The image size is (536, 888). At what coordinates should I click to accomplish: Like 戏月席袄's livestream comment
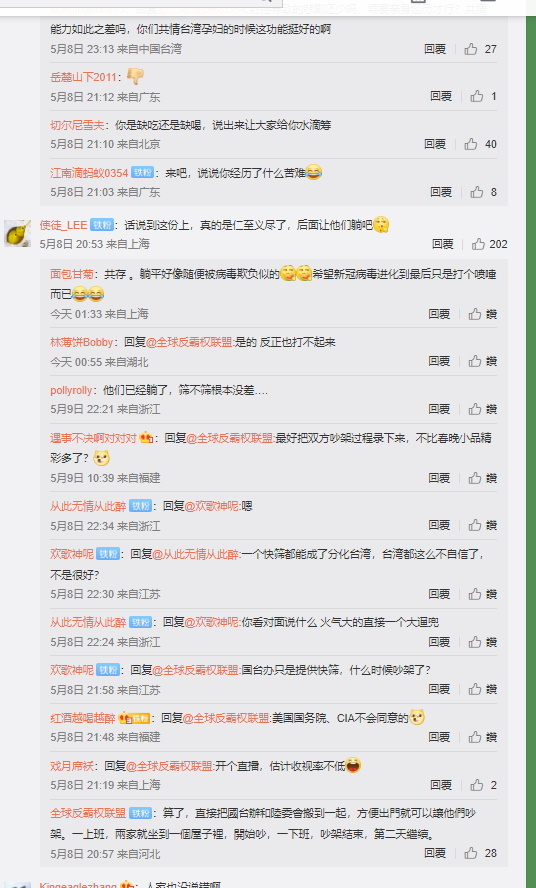coord(477,785)
